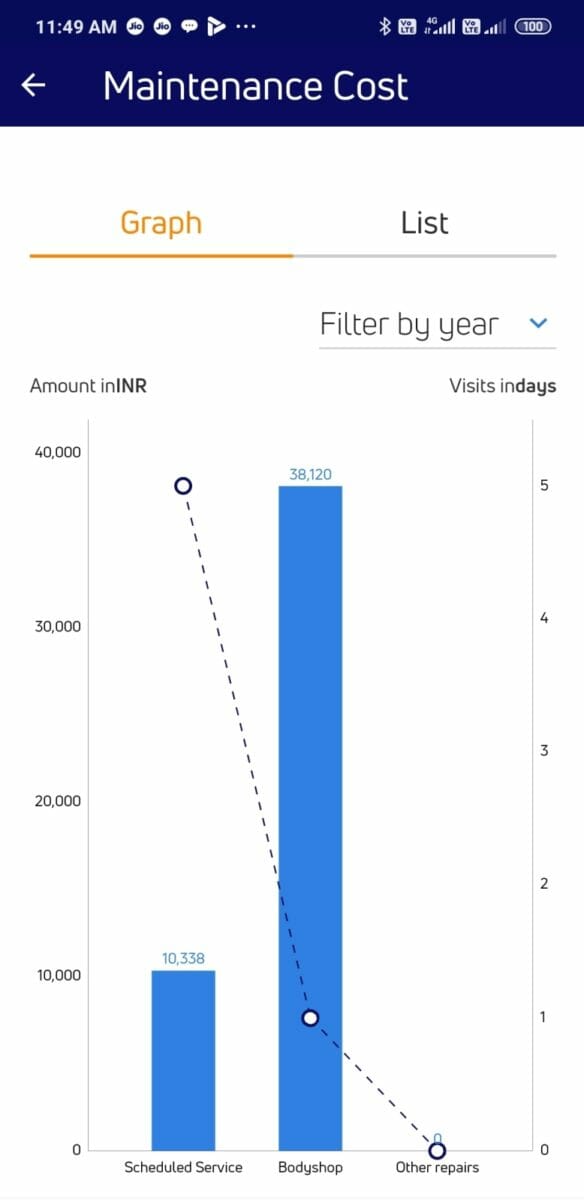Viewport: 584px width, 1200px height.
Task: Select the Scheduled Service visits marker at 5
Action: tap(183, 485)
